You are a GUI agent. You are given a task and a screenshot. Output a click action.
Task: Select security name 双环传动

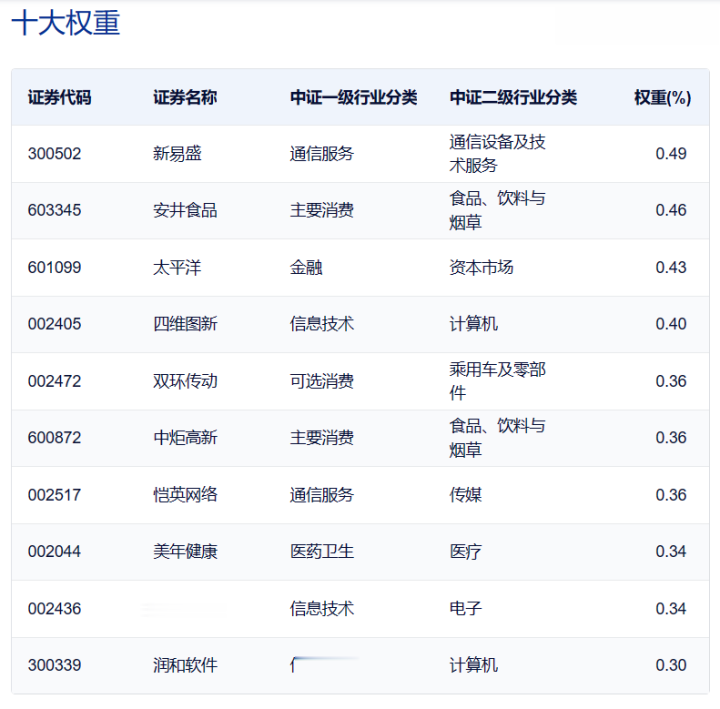(185, 381)
